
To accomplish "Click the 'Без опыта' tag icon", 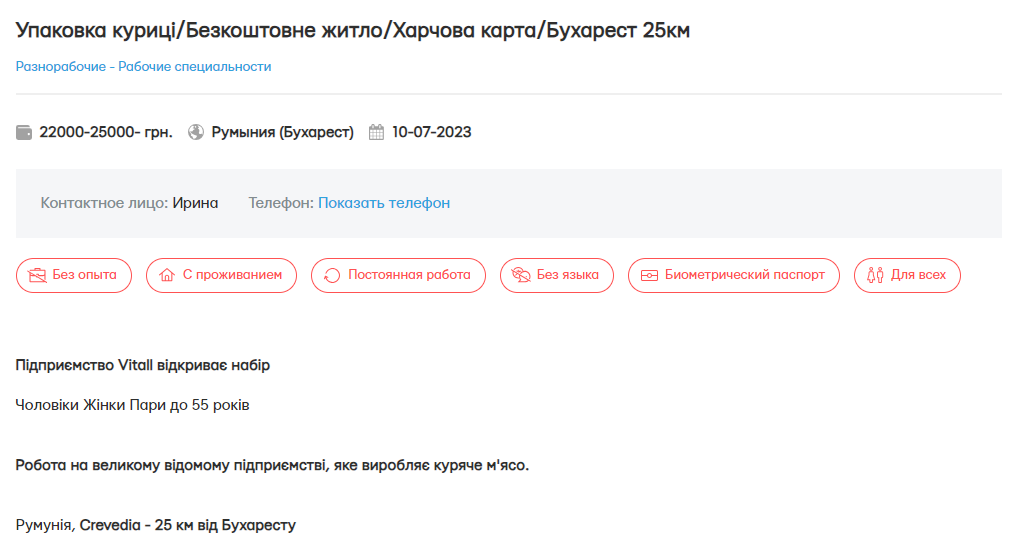I will tap(37, 276).
